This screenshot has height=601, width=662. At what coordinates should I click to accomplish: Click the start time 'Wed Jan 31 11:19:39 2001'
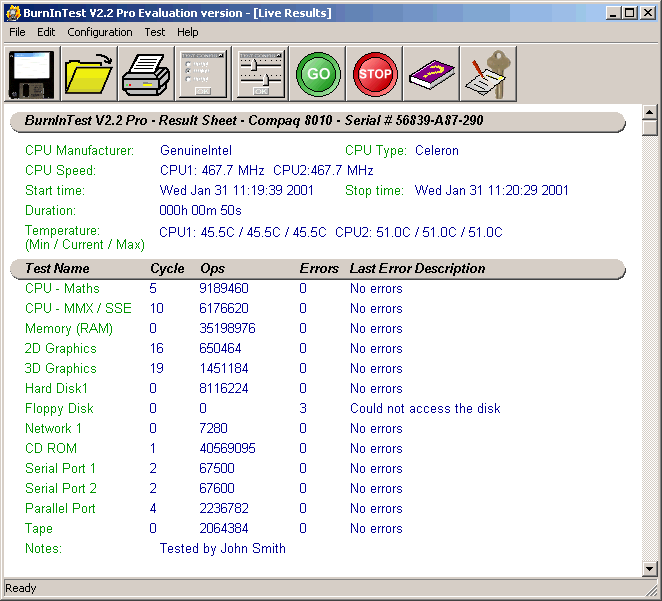pyautogui.click(x=236, y=190)
